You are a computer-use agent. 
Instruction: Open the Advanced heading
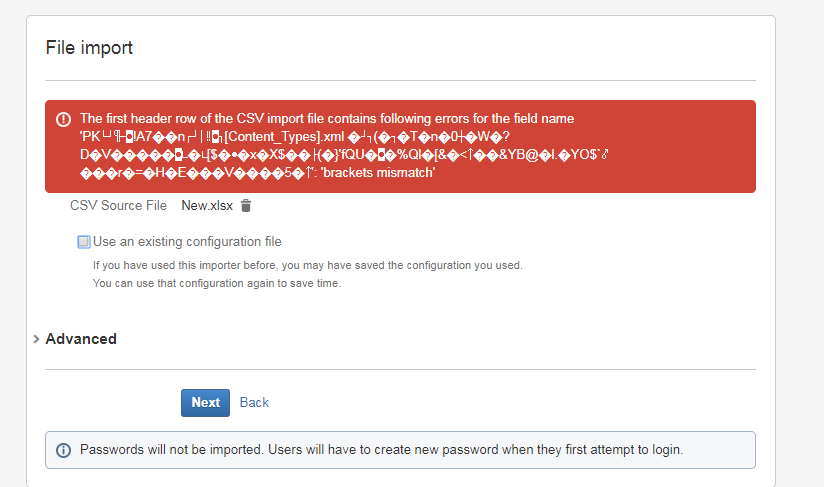(81, 339)
